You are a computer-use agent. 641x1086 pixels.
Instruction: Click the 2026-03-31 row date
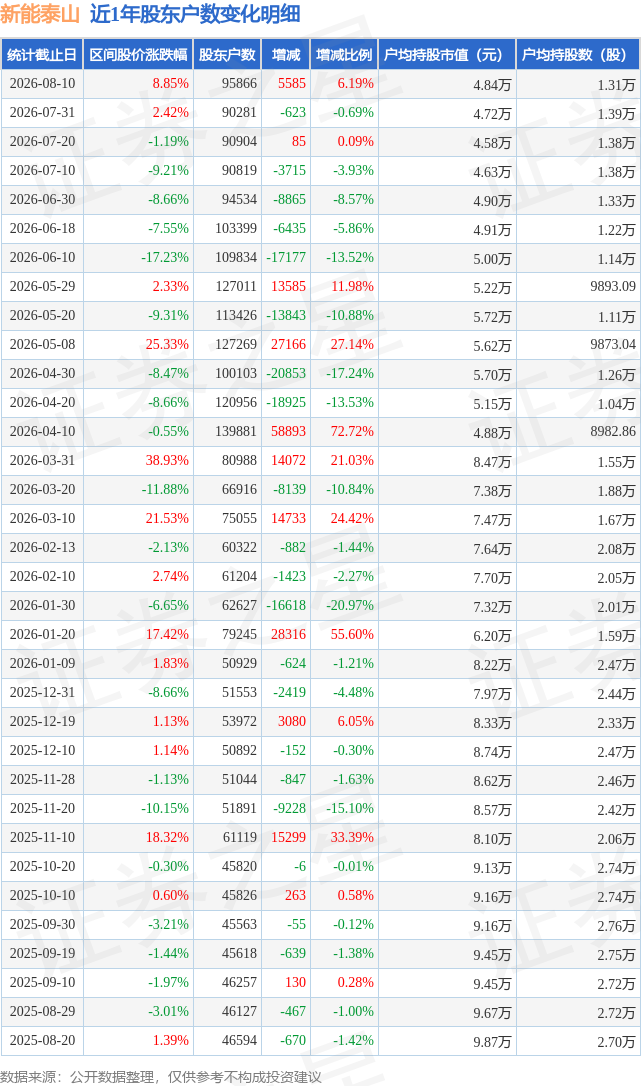pos(42,460)
